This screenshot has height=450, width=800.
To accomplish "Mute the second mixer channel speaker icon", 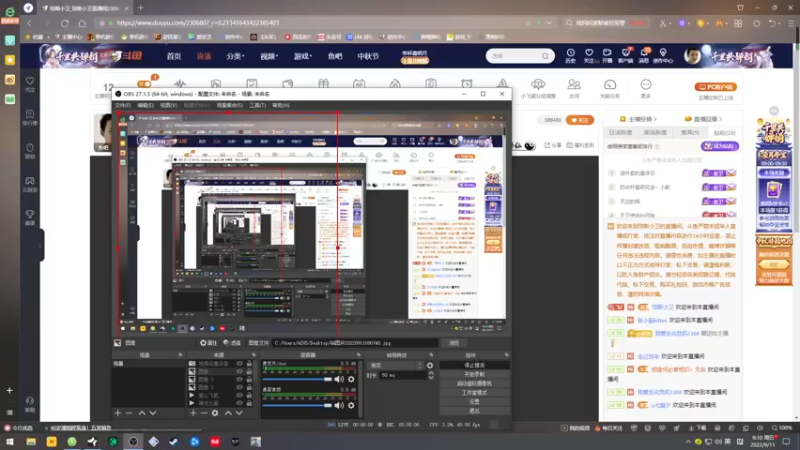I will [339, 405].
